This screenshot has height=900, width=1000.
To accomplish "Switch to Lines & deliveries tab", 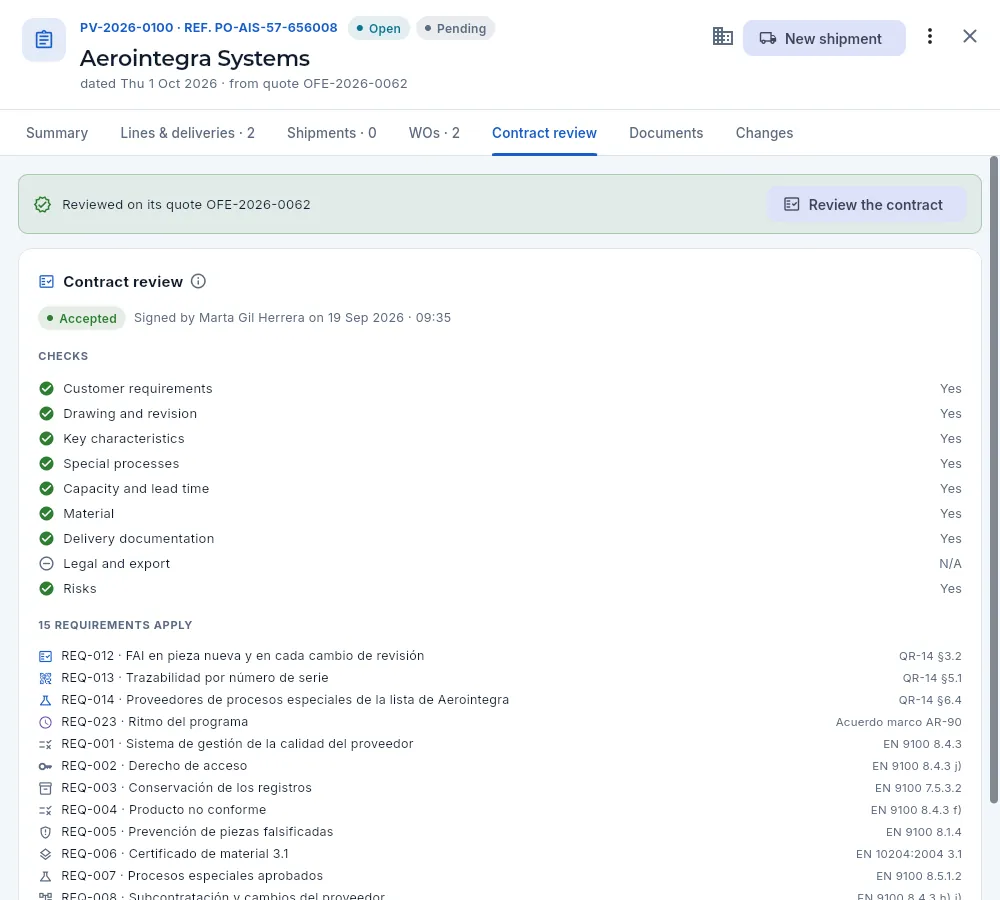I will [x=187, y=133].
